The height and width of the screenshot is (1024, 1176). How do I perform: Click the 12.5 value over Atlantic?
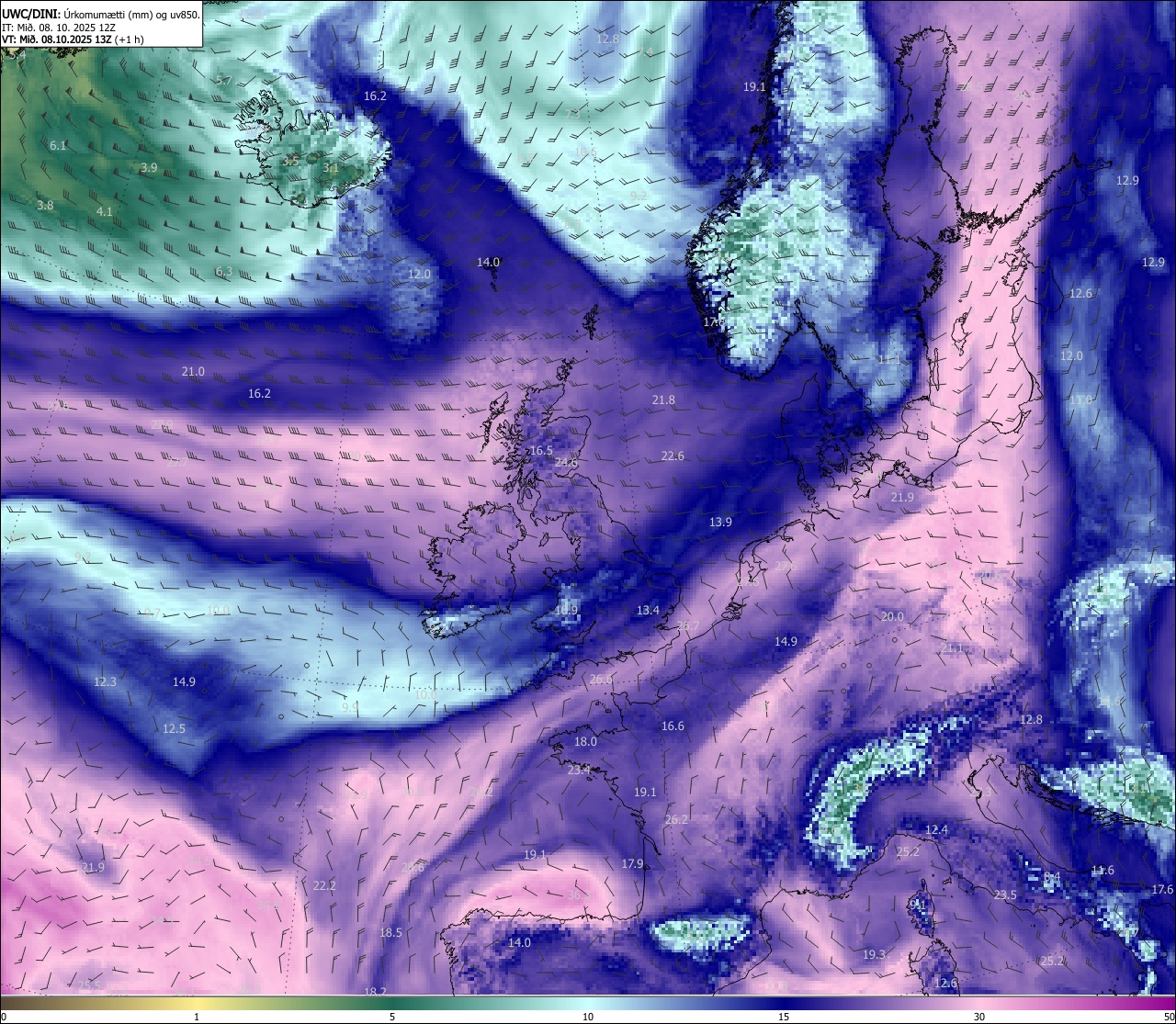pyautogui.click(x=175, y=729)
